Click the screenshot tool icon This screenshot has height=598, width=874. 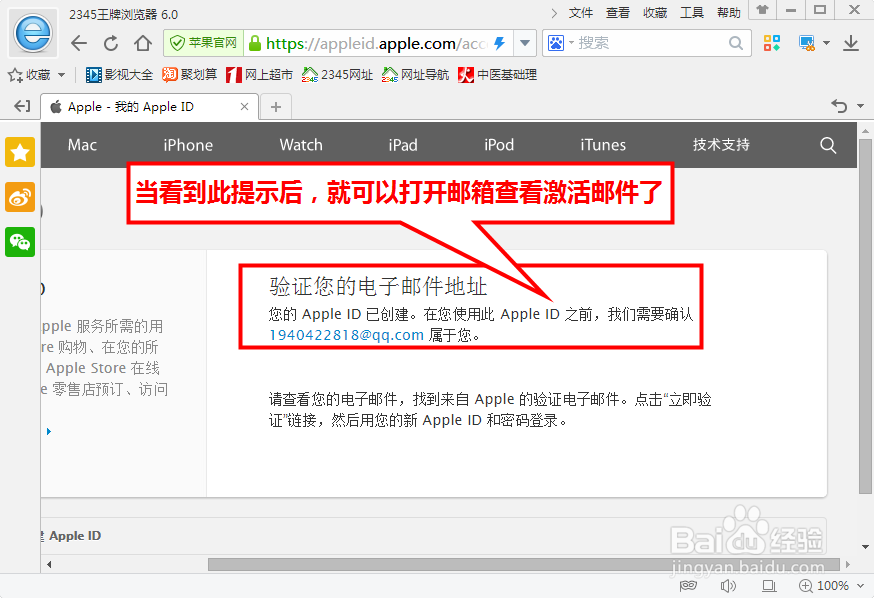[807, 43]
